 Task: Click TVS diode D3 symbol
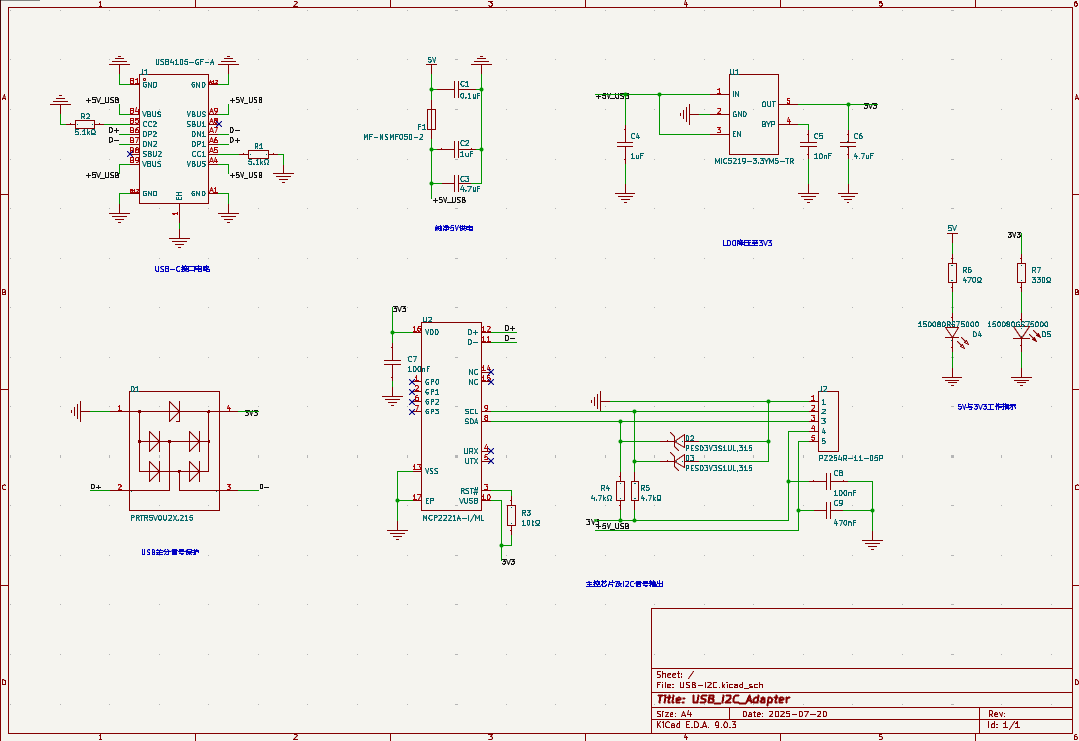pos(677,461)
